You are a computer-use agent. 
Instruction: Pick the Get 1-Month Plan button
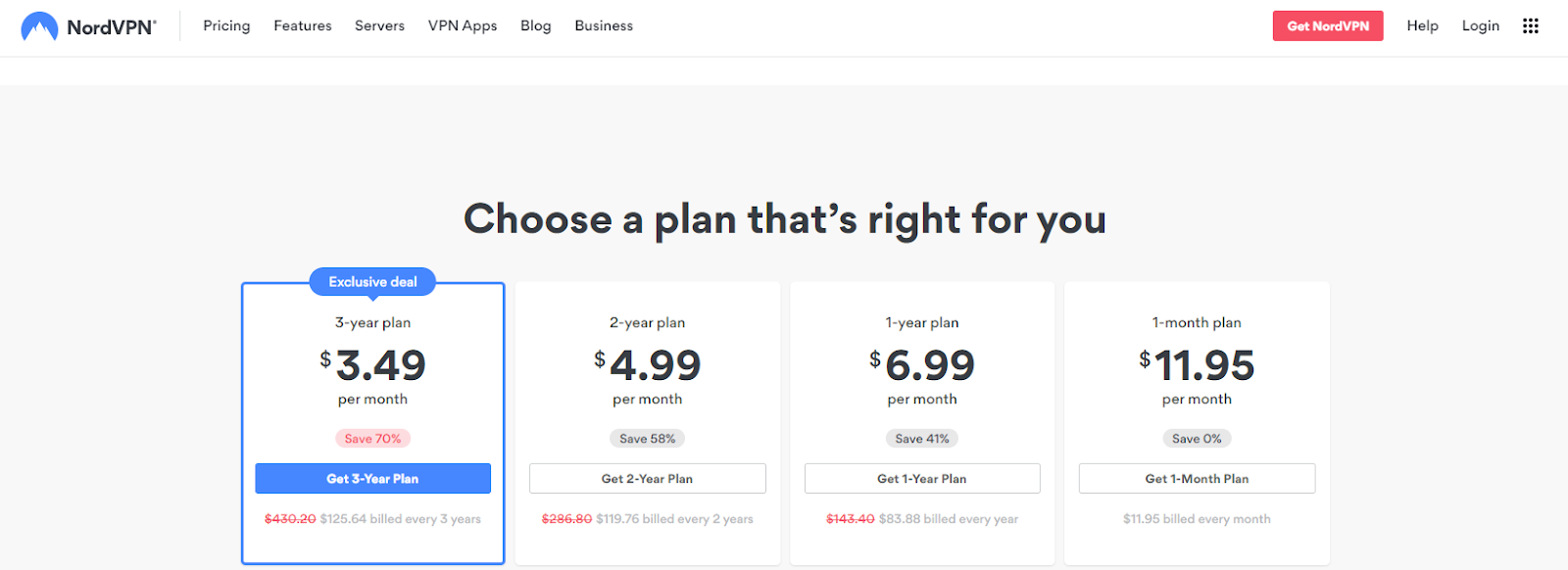click(1197, 478)
